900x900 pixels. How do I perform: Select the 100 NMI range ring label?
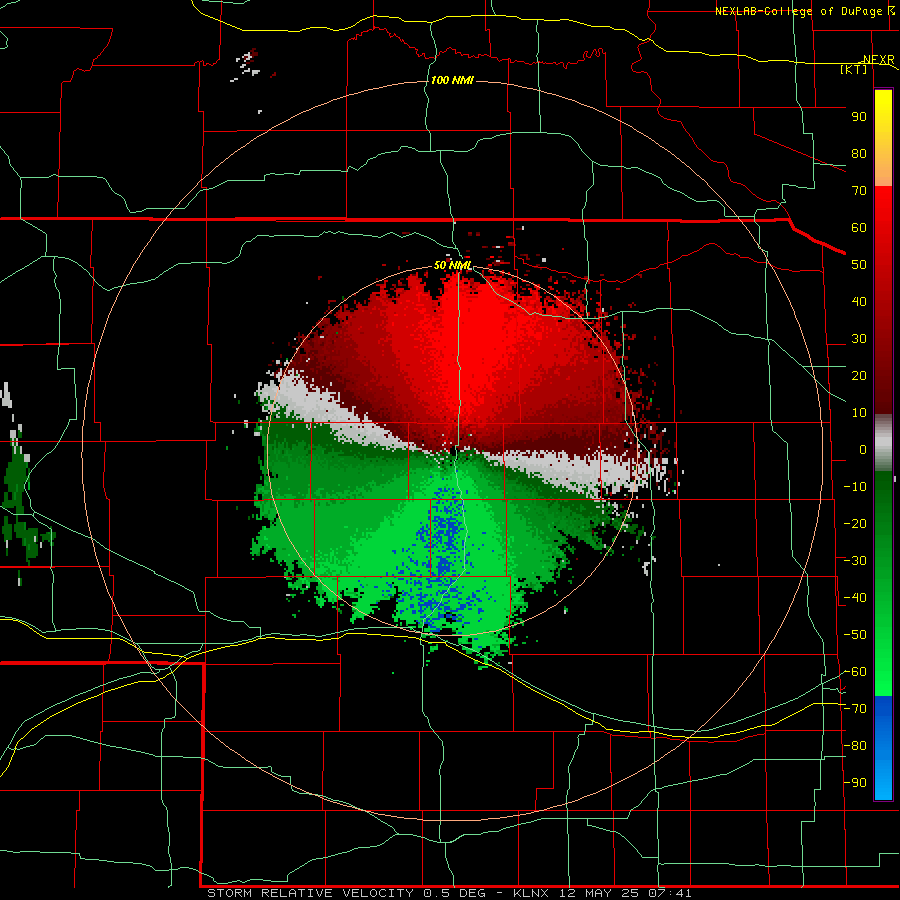point(452,80)
